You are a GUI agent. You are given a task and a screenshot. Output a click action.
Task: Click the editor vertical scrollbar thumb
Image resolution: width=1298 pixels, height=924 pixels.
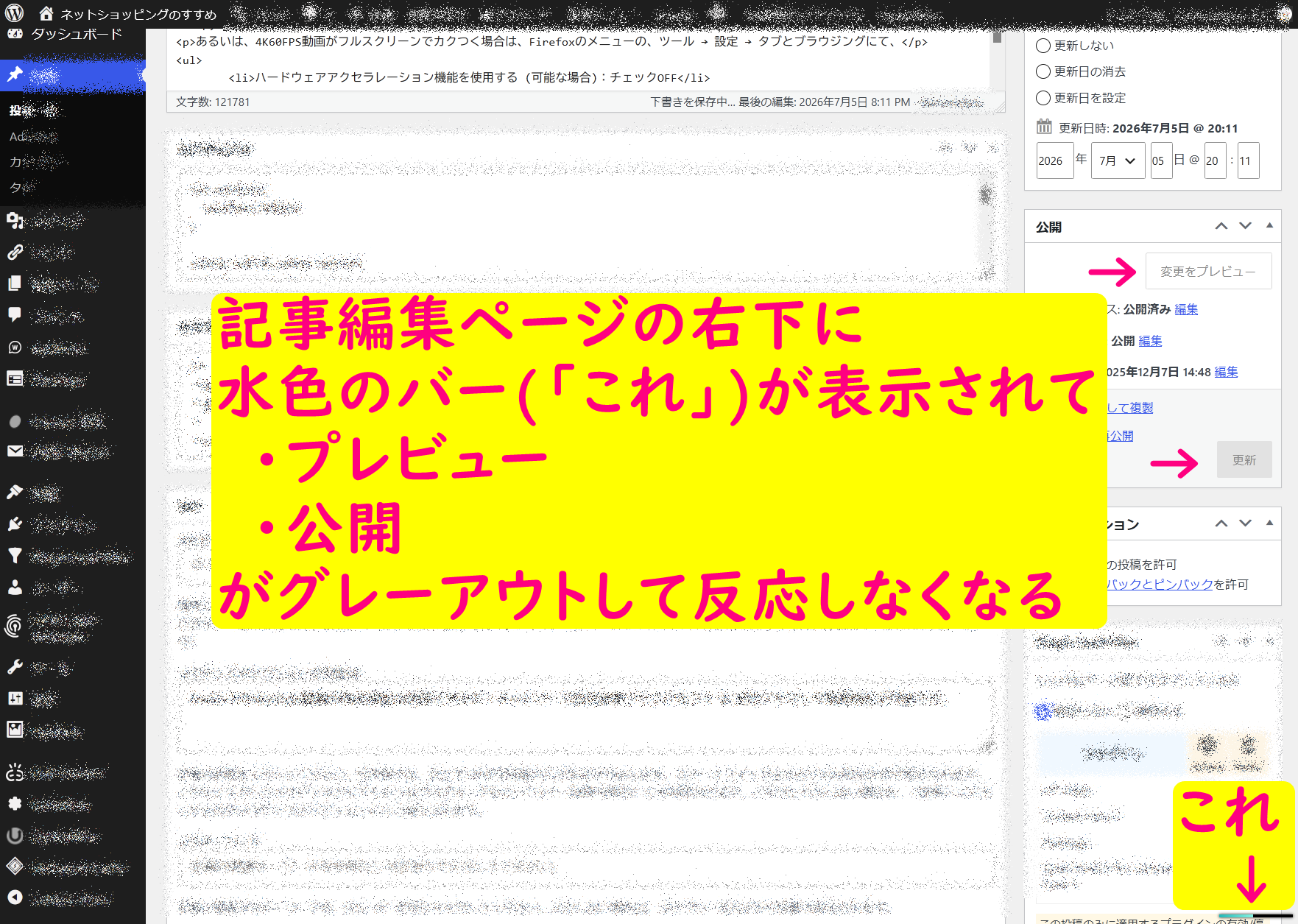pyautogui.click(x=997, y=37)
